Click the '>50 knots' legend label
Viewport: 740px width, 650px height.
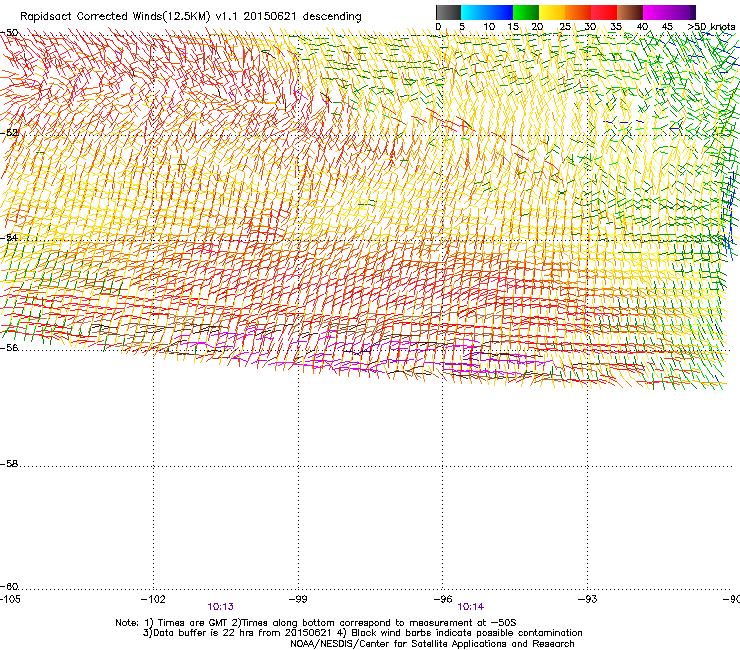[712, 27]
